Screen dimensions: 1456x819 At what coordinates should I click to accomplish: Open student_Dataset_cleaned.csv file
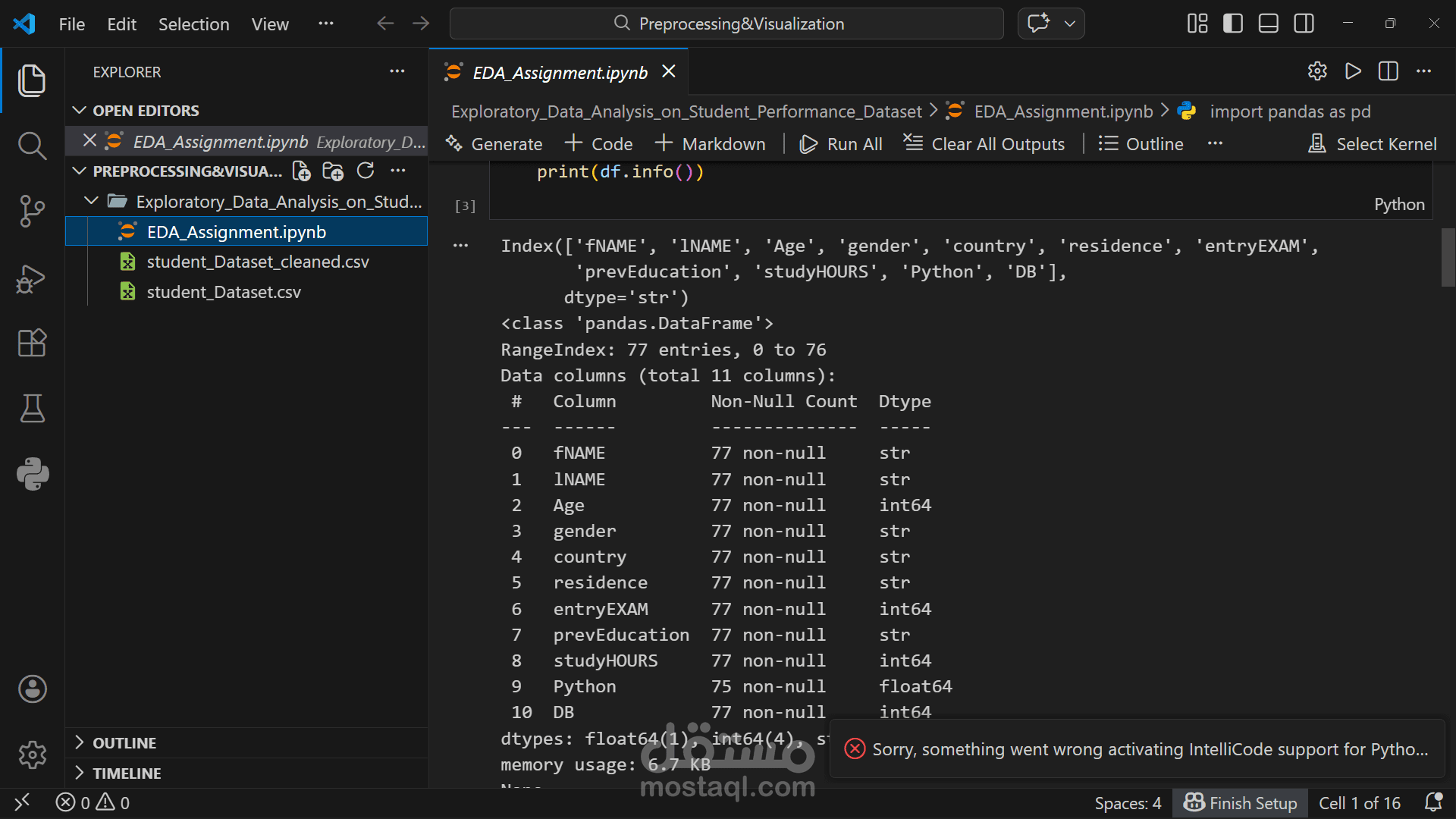pos(257,262)
